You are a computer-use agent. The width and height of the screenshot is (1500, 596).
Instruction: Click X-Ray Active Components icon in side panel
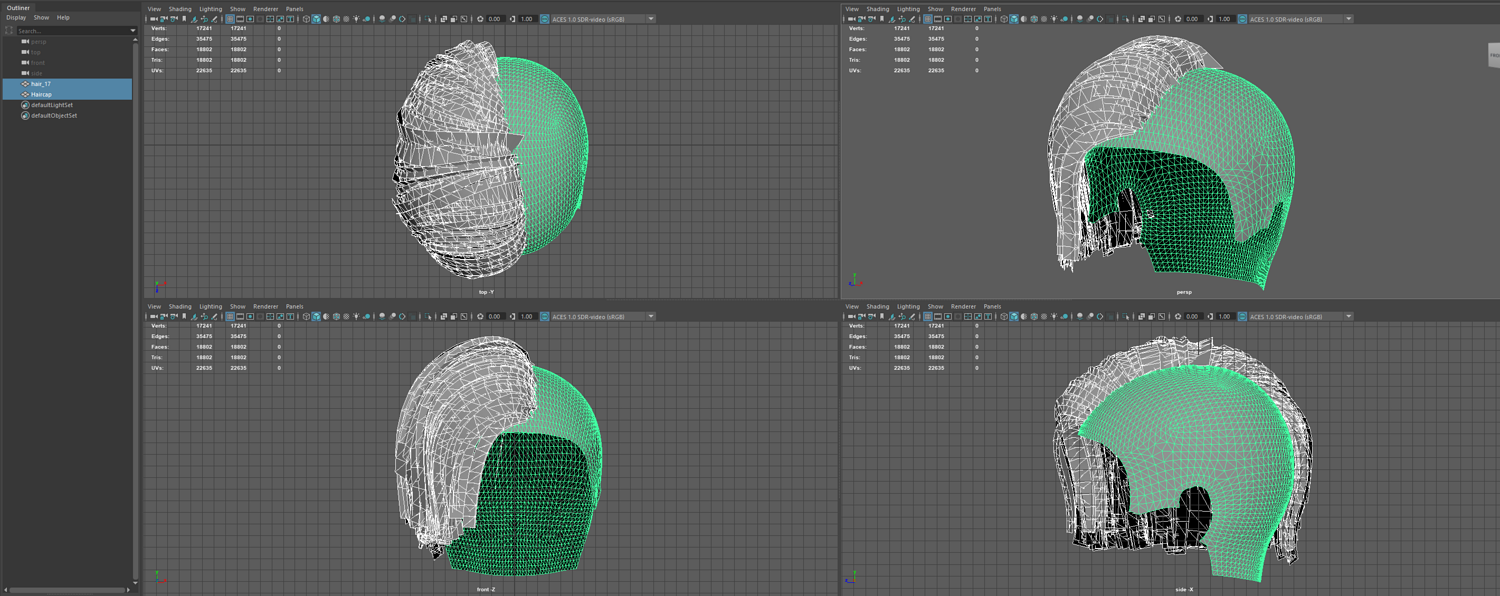(1152, 316)
